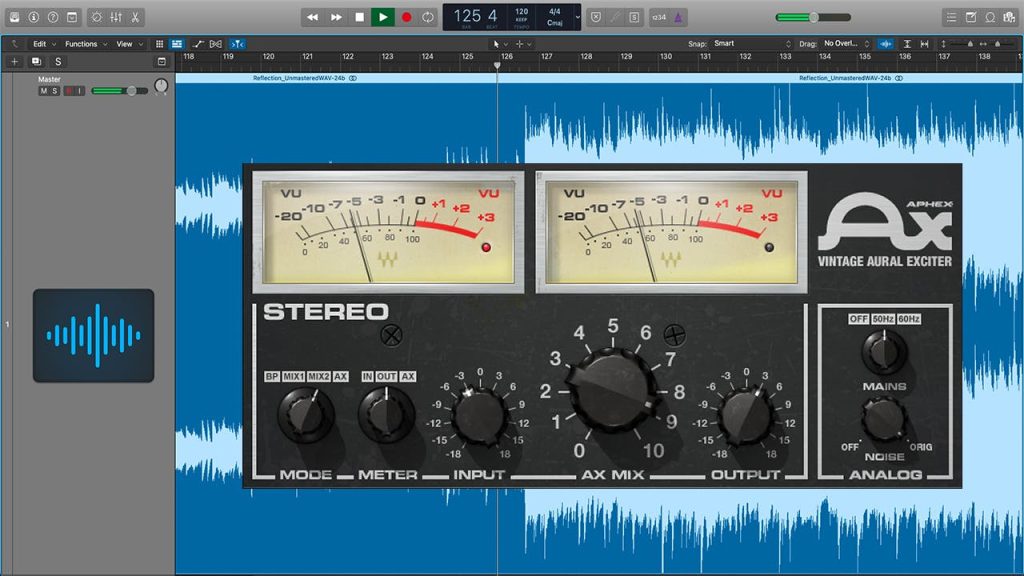Open Smart Controls in the control bar

pos(97,17)
